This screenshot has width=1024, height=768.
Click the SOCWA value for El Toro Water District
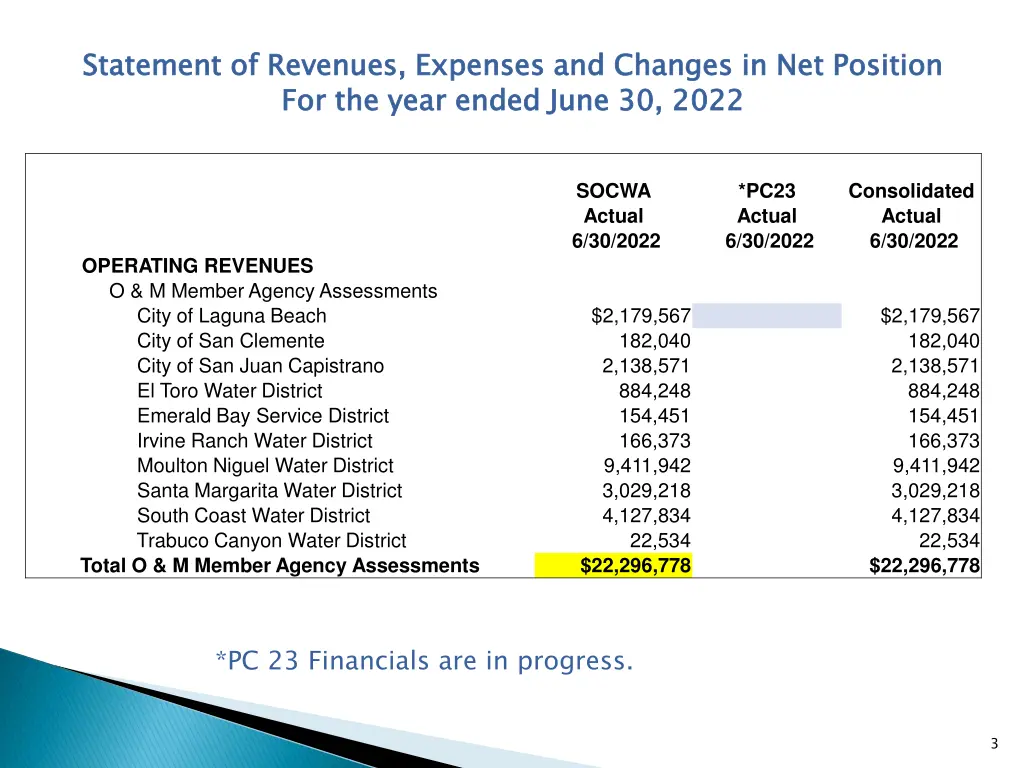(x=654, y=391)
